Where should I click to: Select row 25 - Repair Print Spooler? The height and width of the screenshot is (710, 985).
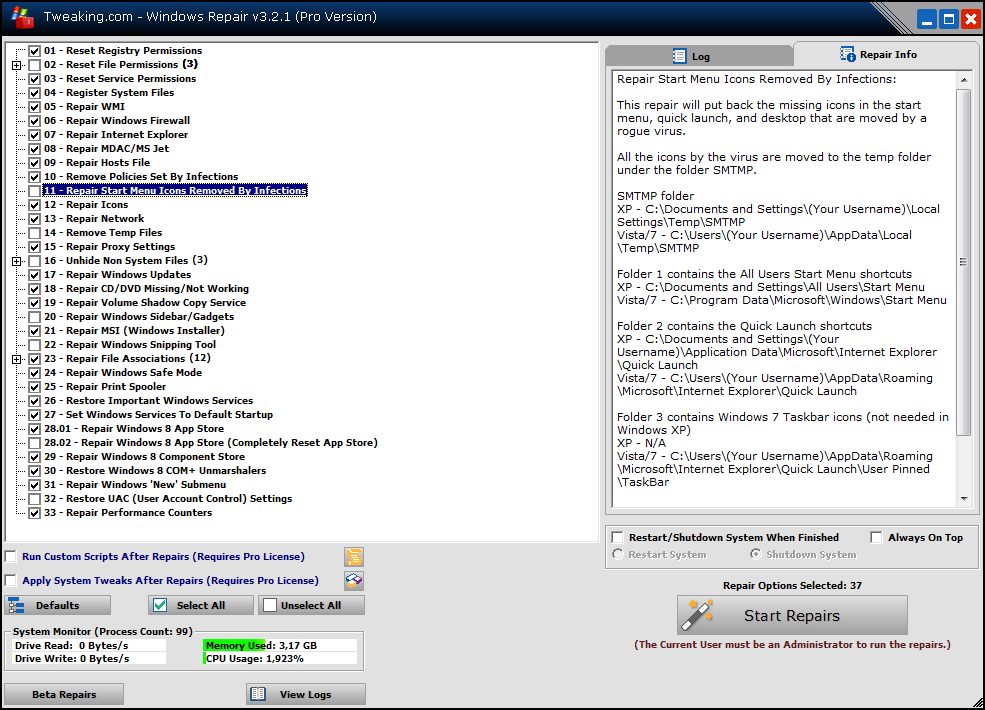coord(105,387)
